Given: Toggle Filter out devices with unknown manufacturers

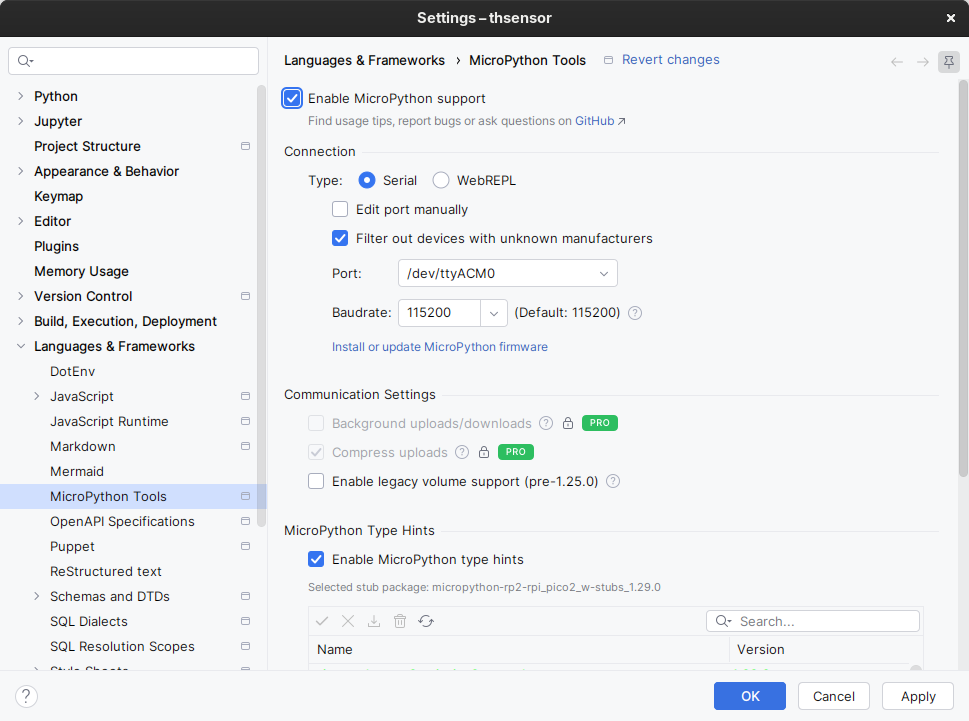Looking at the screenshot, I should click(340, 238).
